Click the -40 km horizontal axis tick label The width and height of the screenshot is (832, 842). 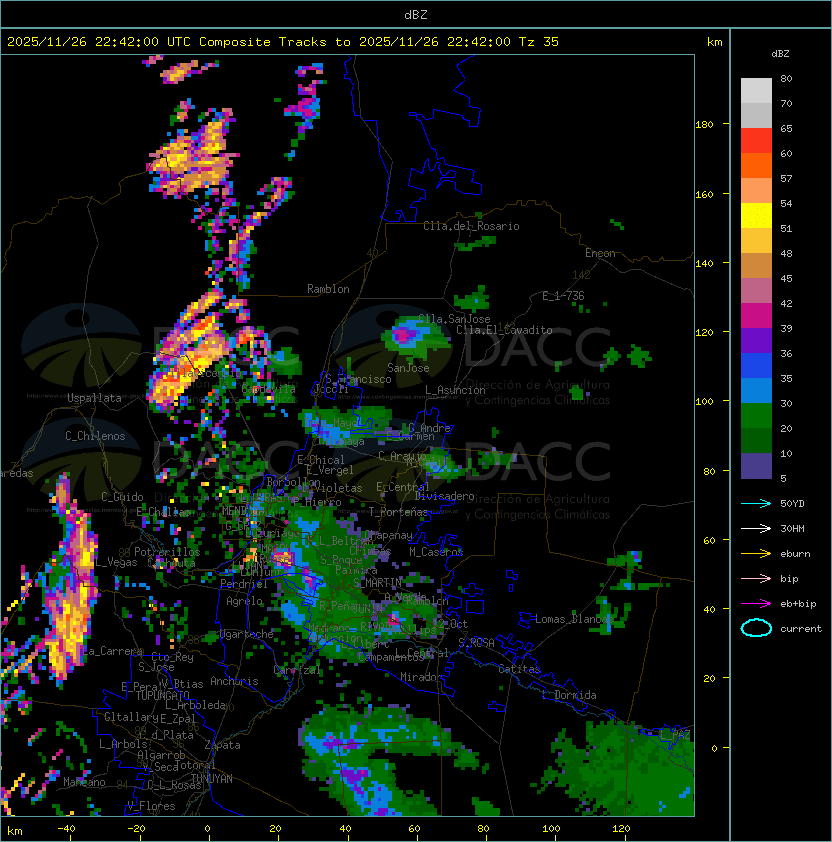66,829
